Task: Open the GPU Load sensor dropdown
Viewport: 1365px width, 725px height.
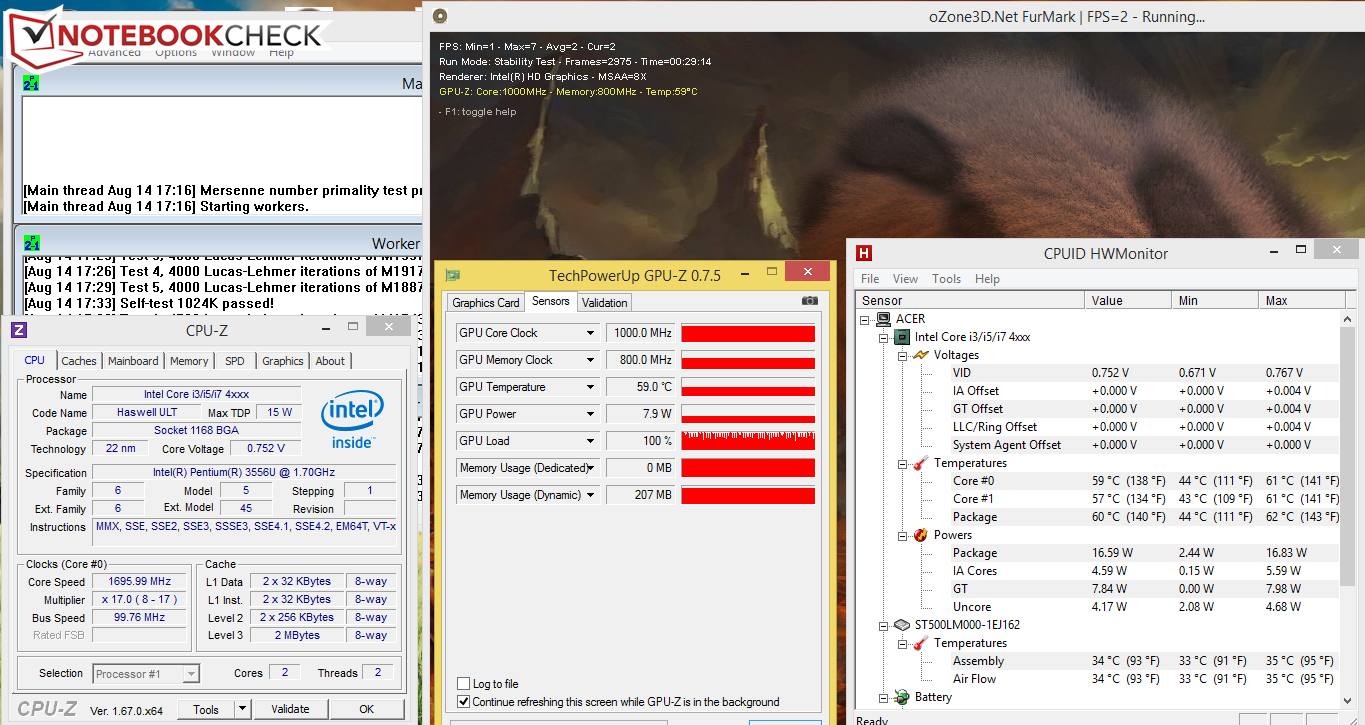Action: pyautogui.click(x=591, y=441)
